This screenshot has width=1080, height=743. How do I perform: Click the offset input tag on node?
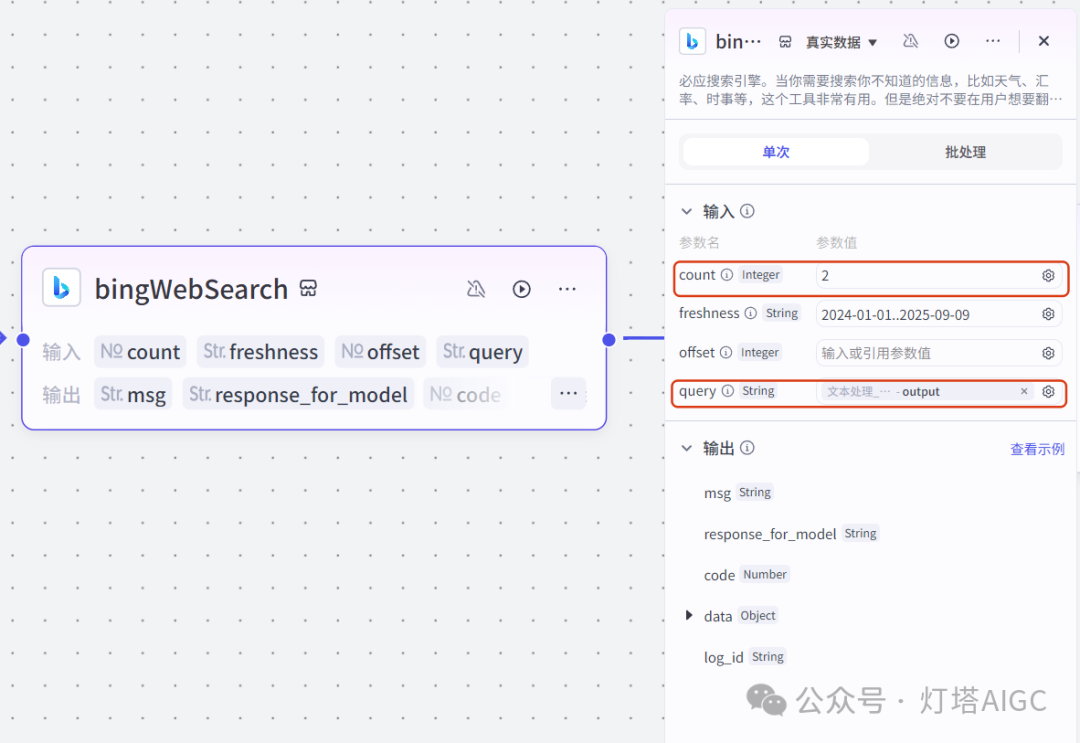click(x=380, y=352)
